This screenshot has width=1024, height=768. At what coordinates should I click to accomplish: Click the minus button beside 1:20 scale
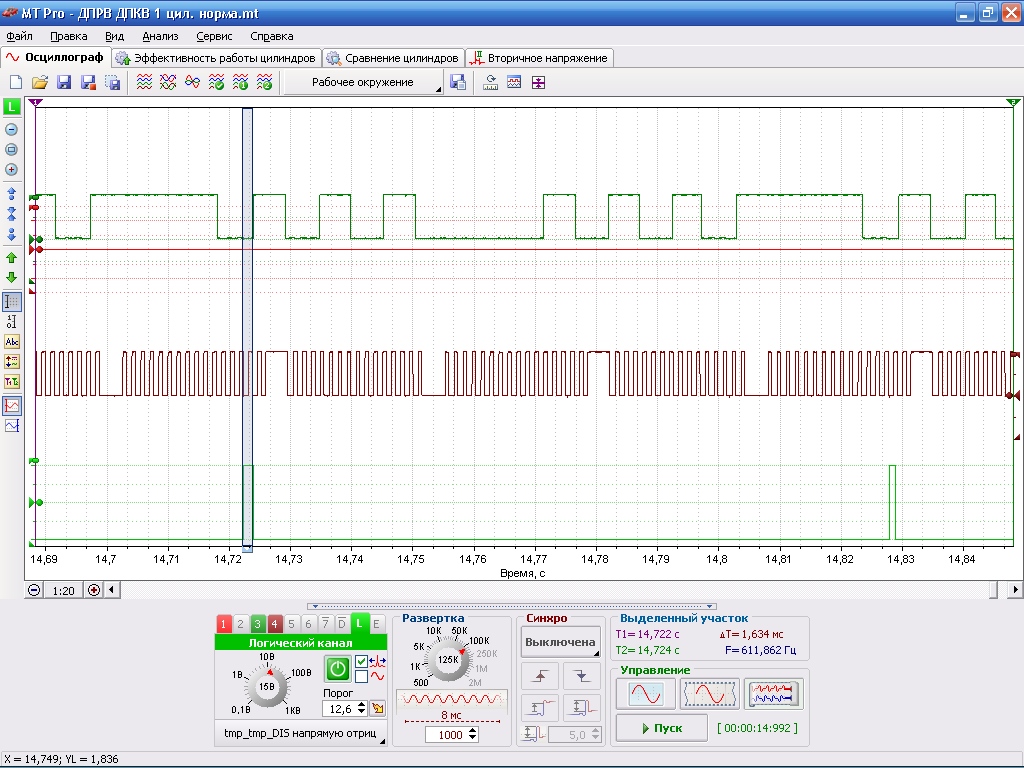click(x=34, y=590)
